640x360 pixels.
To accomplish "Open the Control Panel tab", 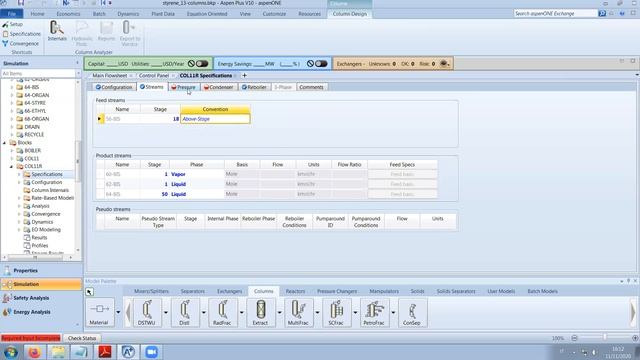I will pyautogui.click(x=153, y=76).
